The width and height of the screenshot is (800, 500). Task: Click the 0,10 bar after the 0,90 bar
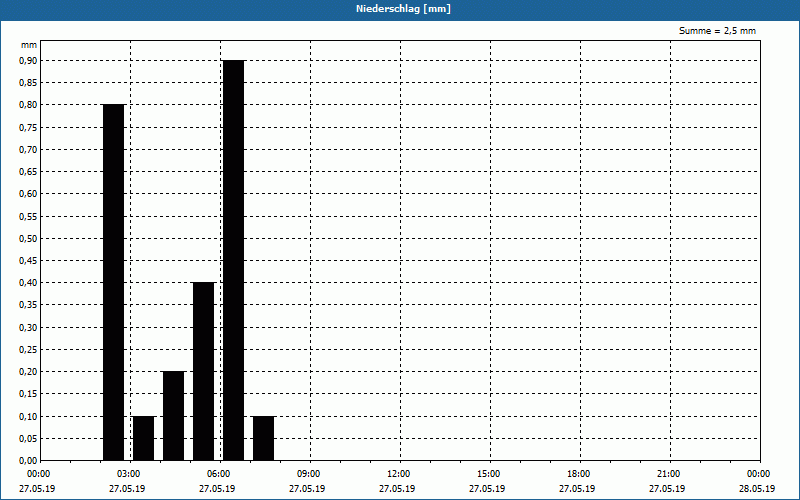[264, 438]
